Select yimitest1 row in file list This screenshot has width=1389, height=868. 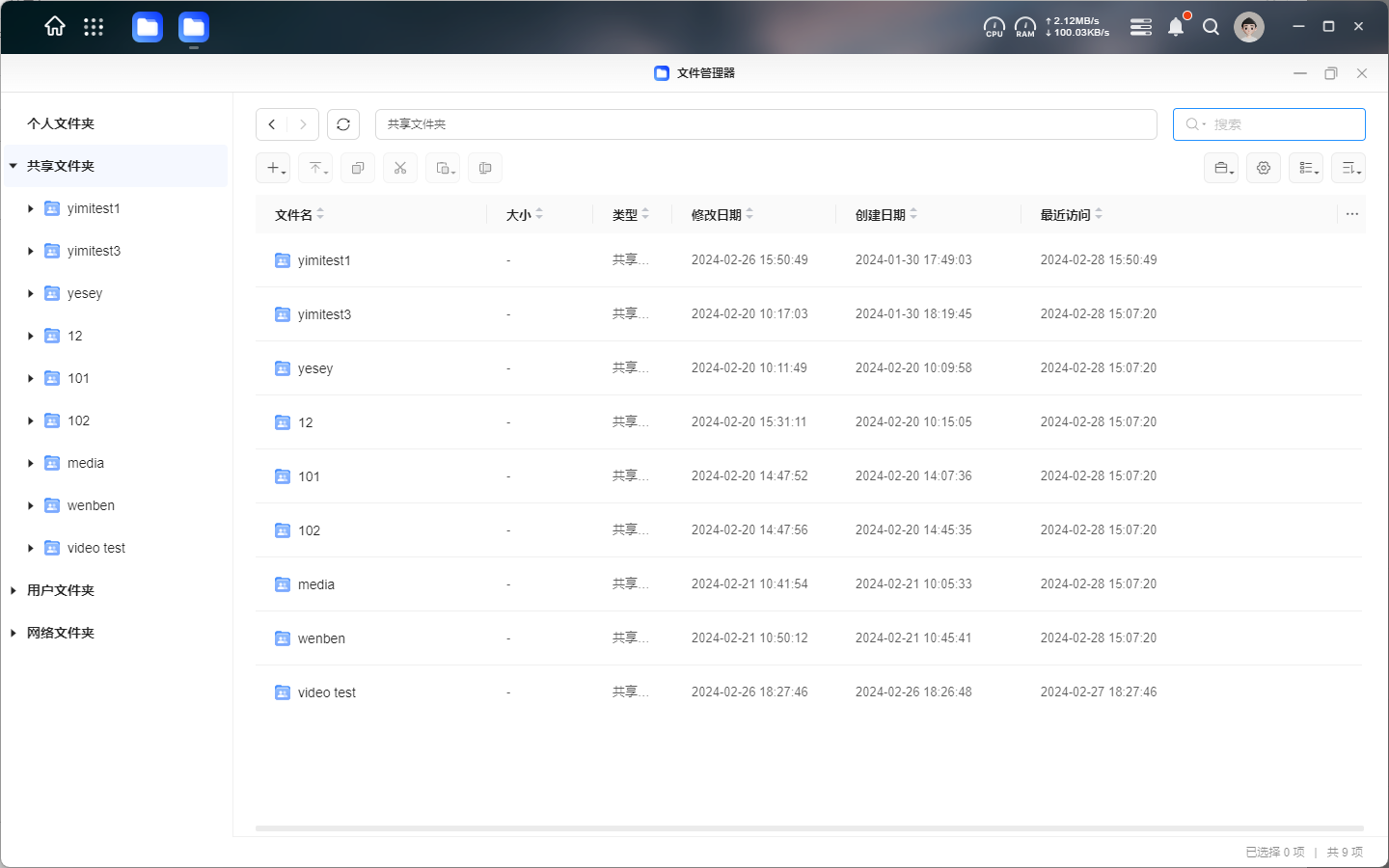coord(809,260)
